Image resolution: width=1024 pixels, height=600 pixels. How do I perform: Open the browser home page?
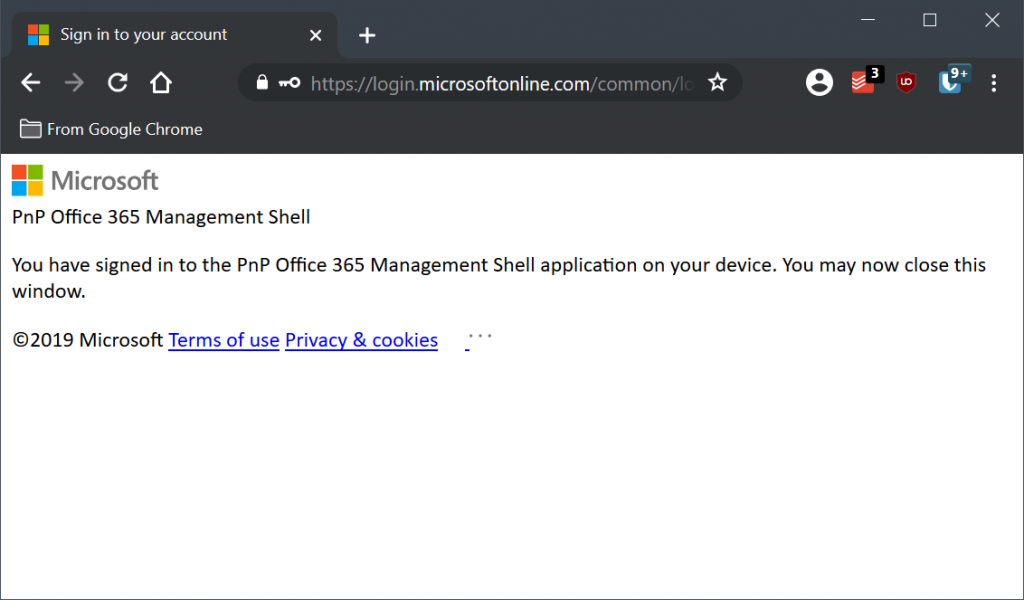(161, 83)
